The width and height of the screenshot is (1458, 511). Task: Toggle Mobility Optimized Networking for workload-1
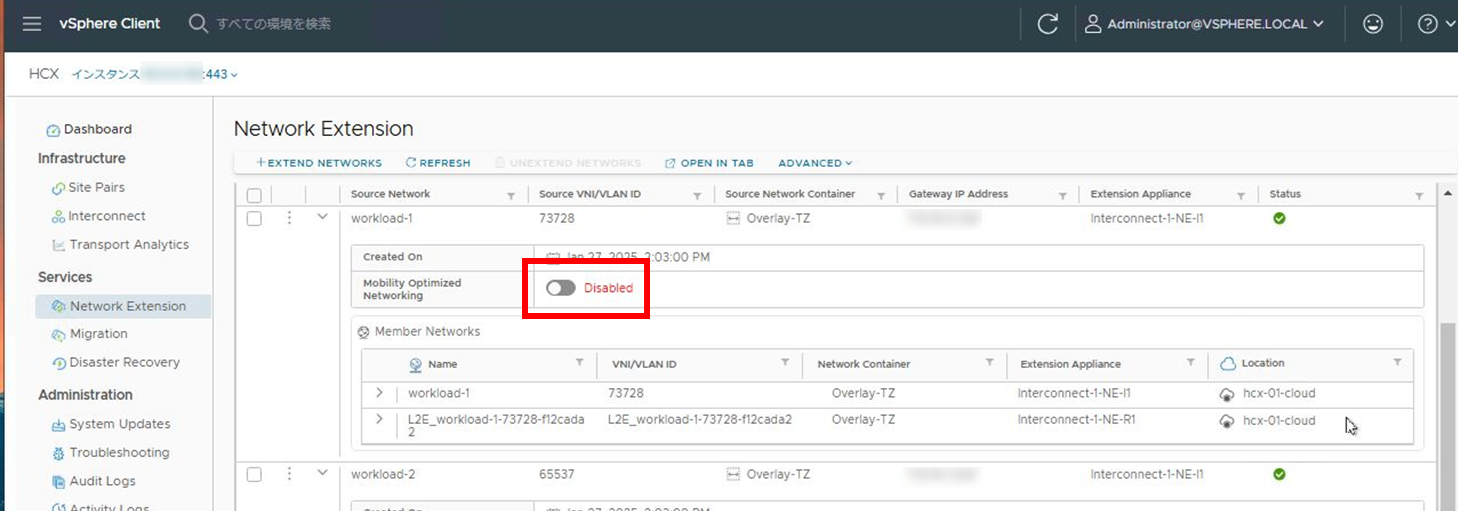point(561,288)
